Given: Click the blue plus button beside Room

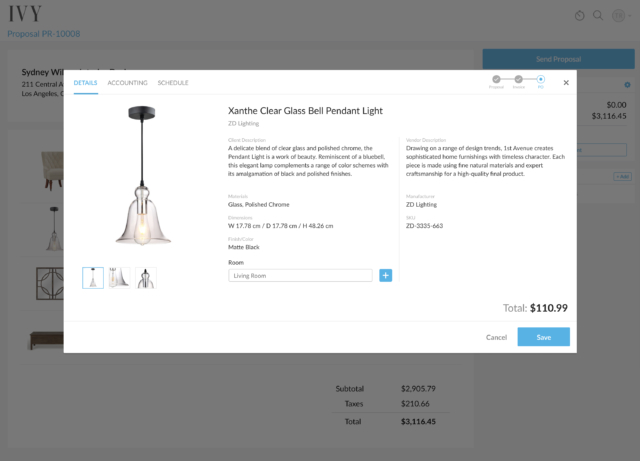Looking at the screenshot, I should (386, 275).
